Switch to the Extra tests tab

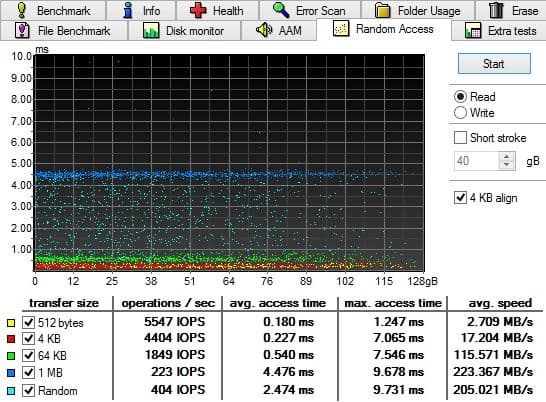(500, 31)
